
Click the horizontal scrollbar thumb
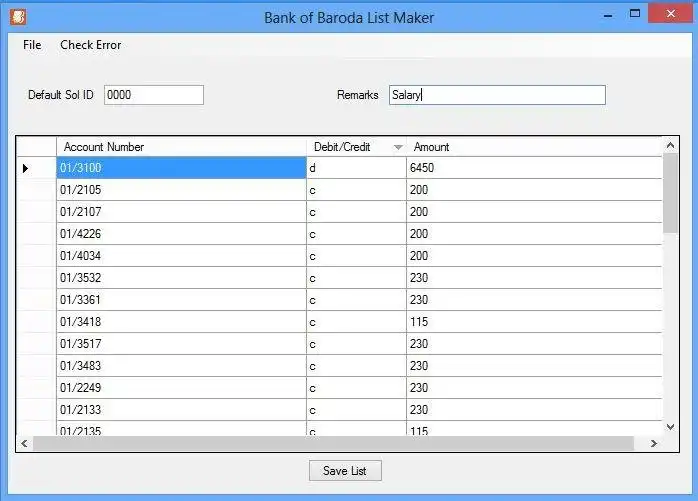click(x=333, y=444)
